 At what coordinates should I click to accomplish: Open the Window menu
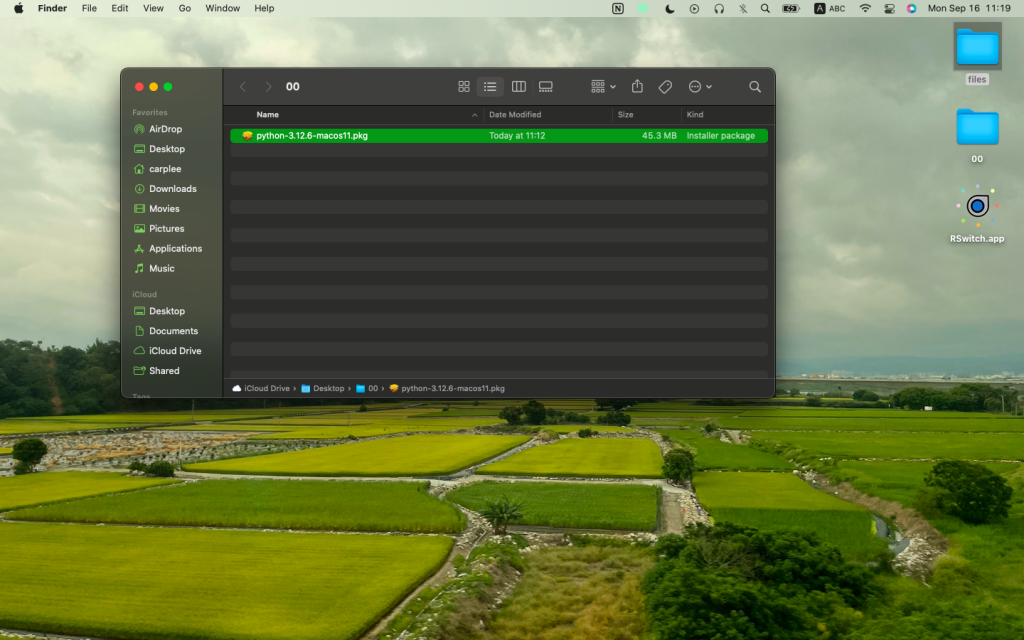coord(223,8)
